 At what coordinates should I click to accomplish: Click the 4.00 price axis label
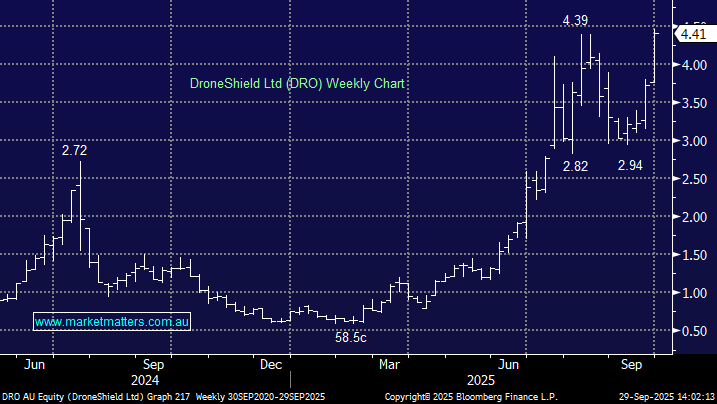pos(694,65)
